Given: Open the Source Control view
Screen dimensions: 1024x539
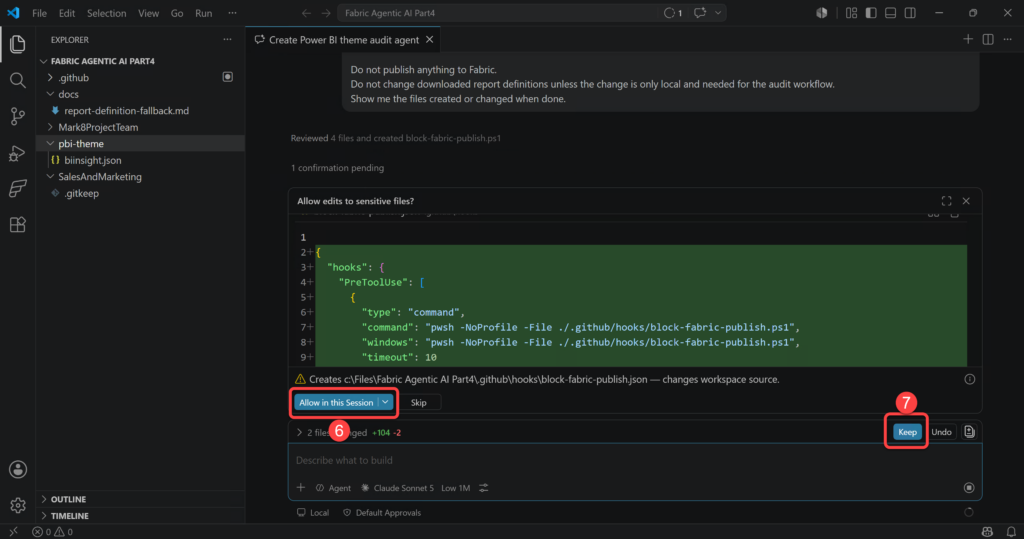Looking at the screenshot, I should click(18, 116).
